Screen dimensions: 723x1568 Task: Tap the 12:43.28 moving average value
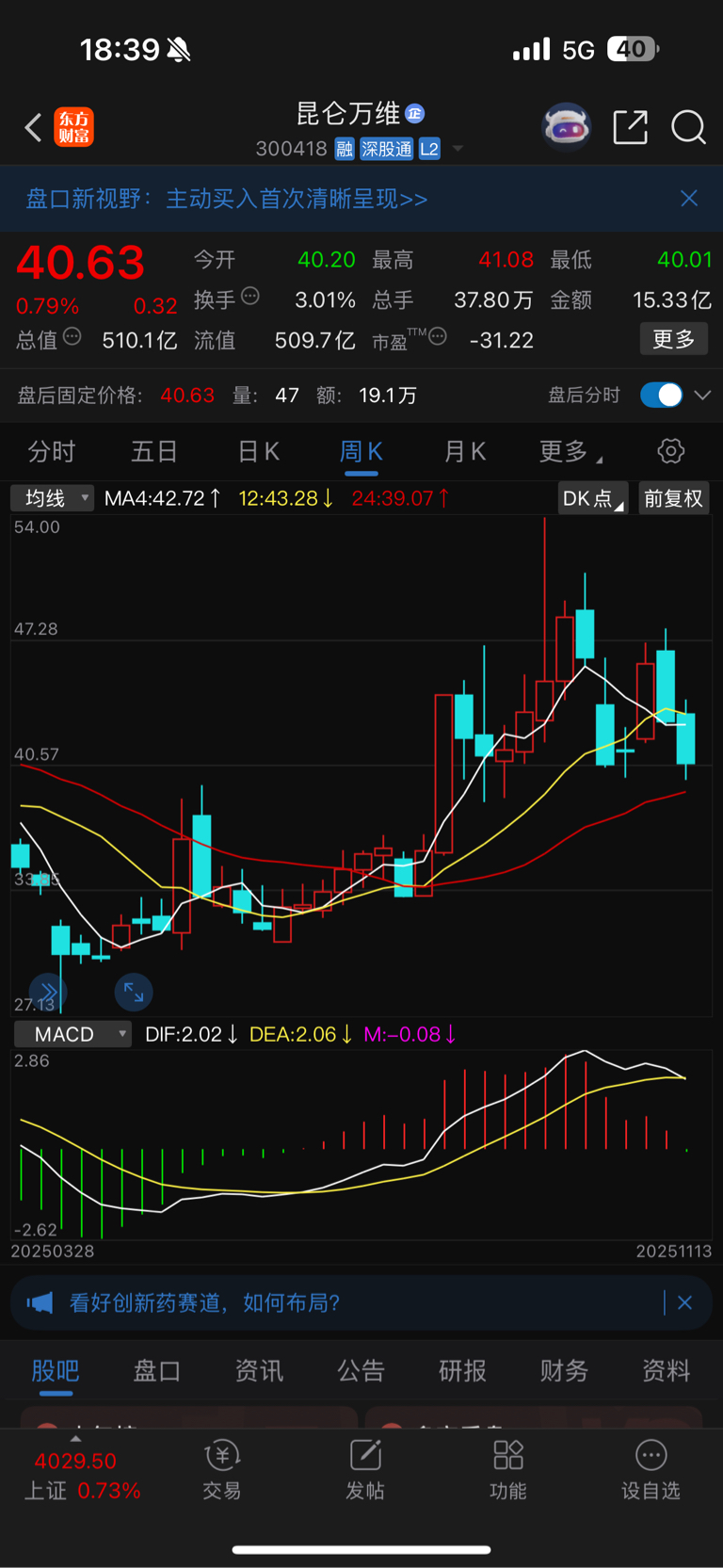(285, 498)
